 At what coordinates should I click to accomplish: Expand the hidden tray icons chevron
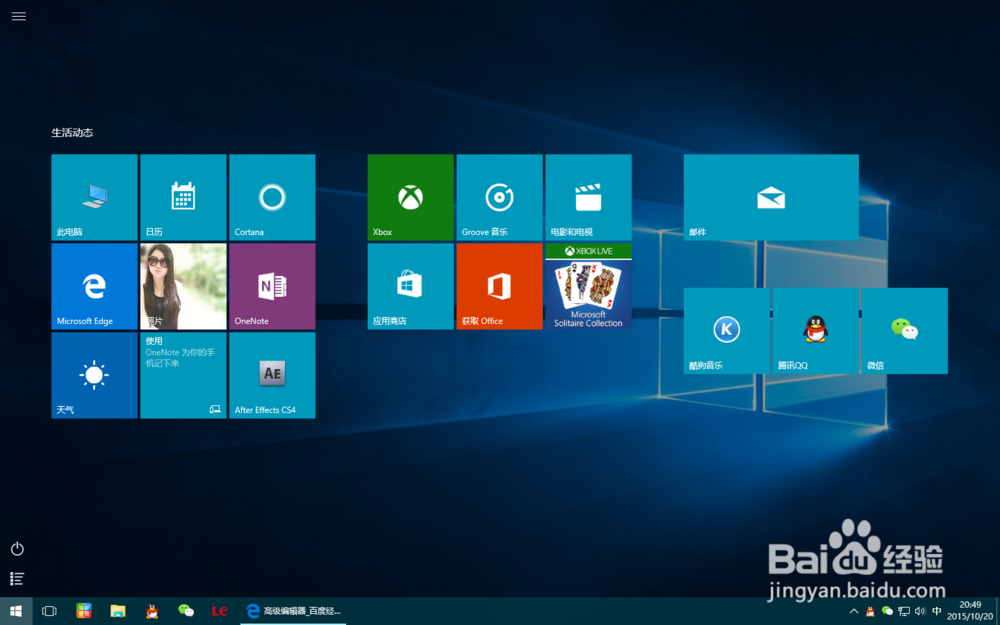pos(855,611)
